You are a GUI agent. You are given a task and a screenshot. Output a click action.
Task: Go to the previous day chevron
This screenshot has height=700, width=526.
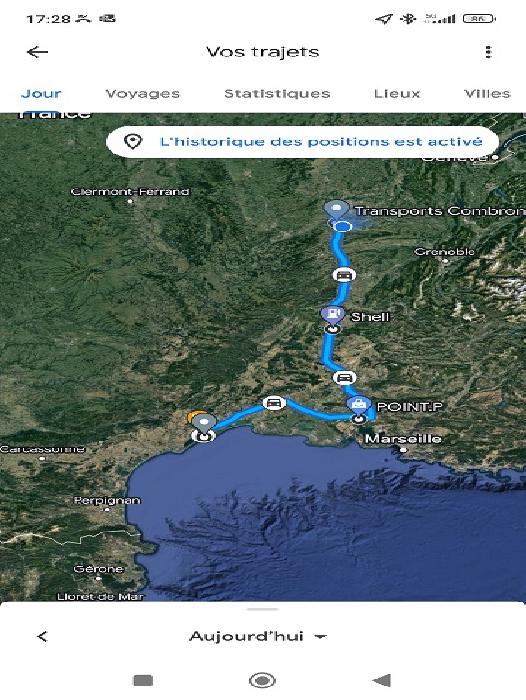coord(42,636)
